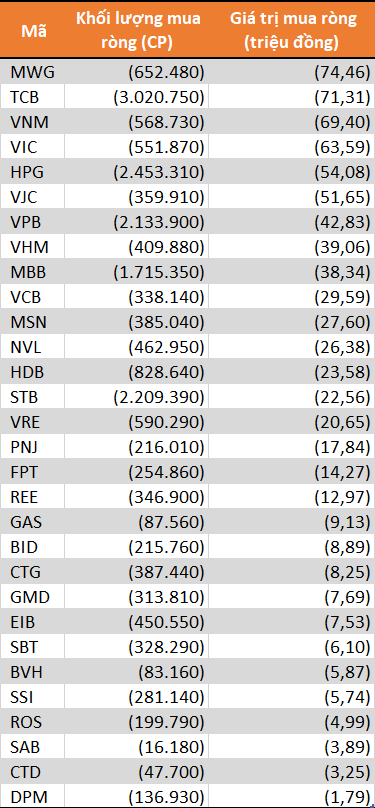Select the 'Khối lượng mua ròng (CP)' header
The height and width of the screenshot is (808, 375).
tap(137, 30)
